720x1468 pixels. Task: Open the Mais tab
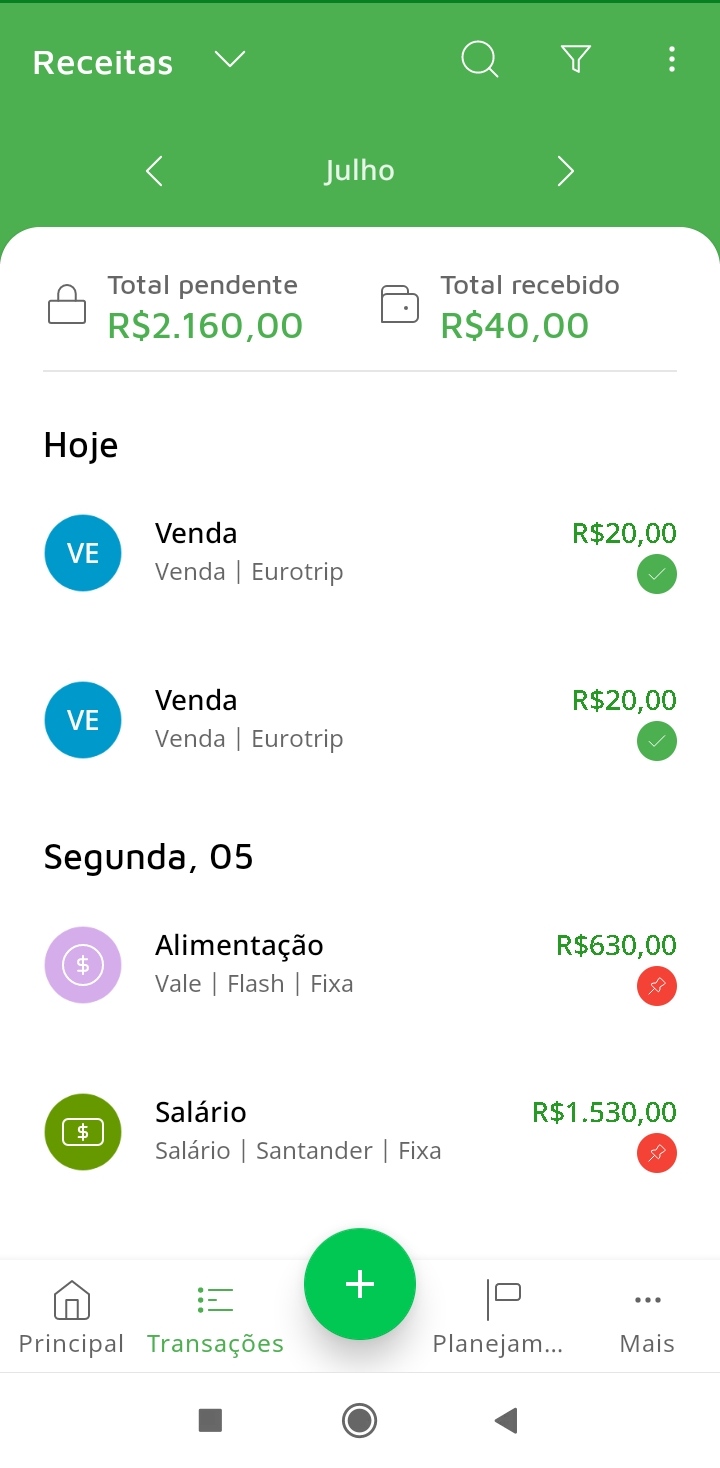[647, 1318]
